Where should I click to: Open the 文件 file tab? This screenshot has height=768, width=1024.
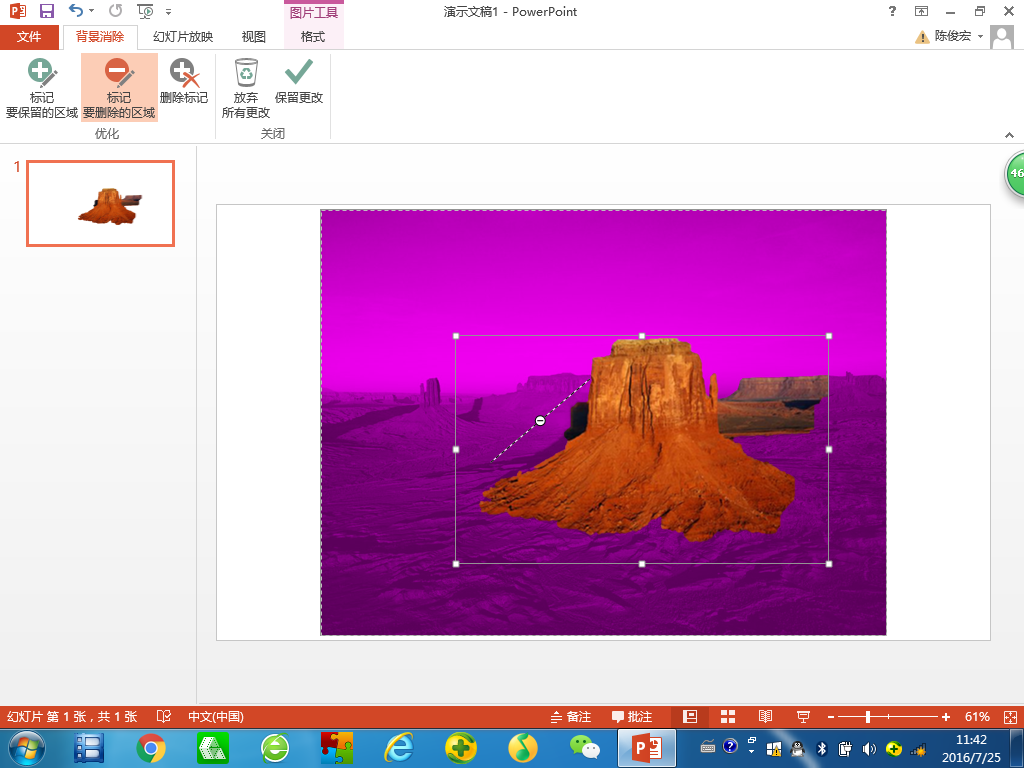coord(29,37)
